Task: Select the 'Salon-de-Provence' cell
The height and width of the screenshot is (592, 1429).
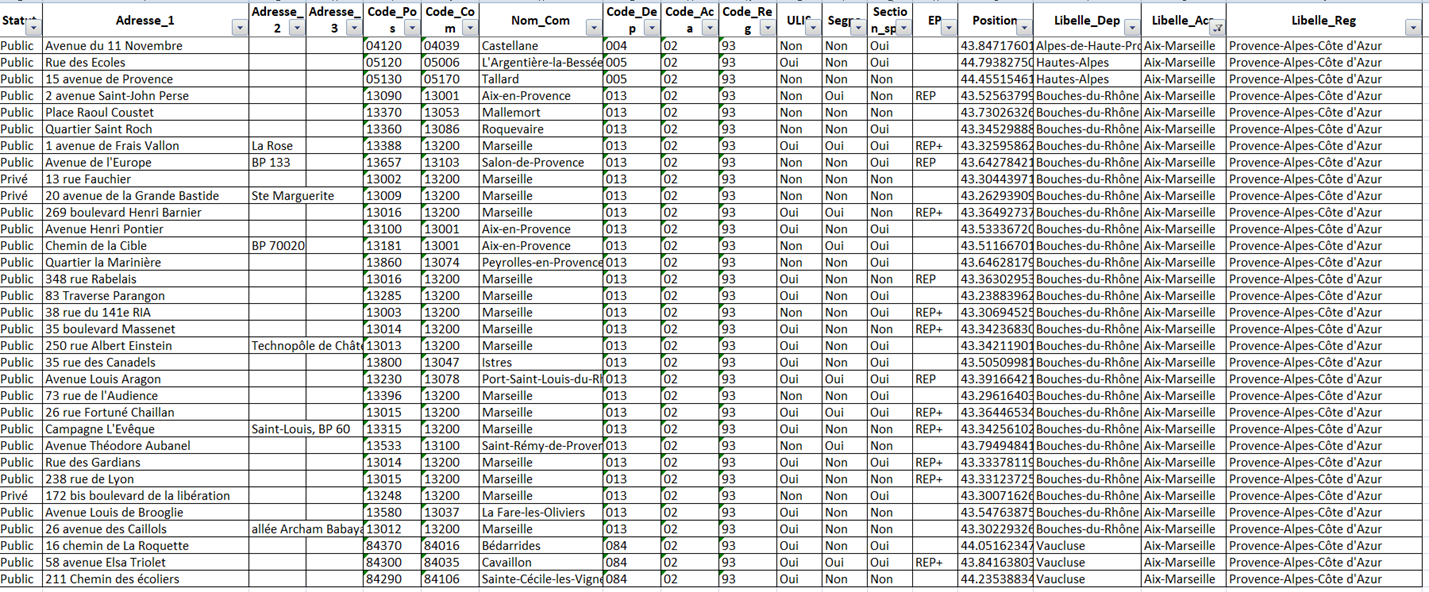Action: click(541, 162)
